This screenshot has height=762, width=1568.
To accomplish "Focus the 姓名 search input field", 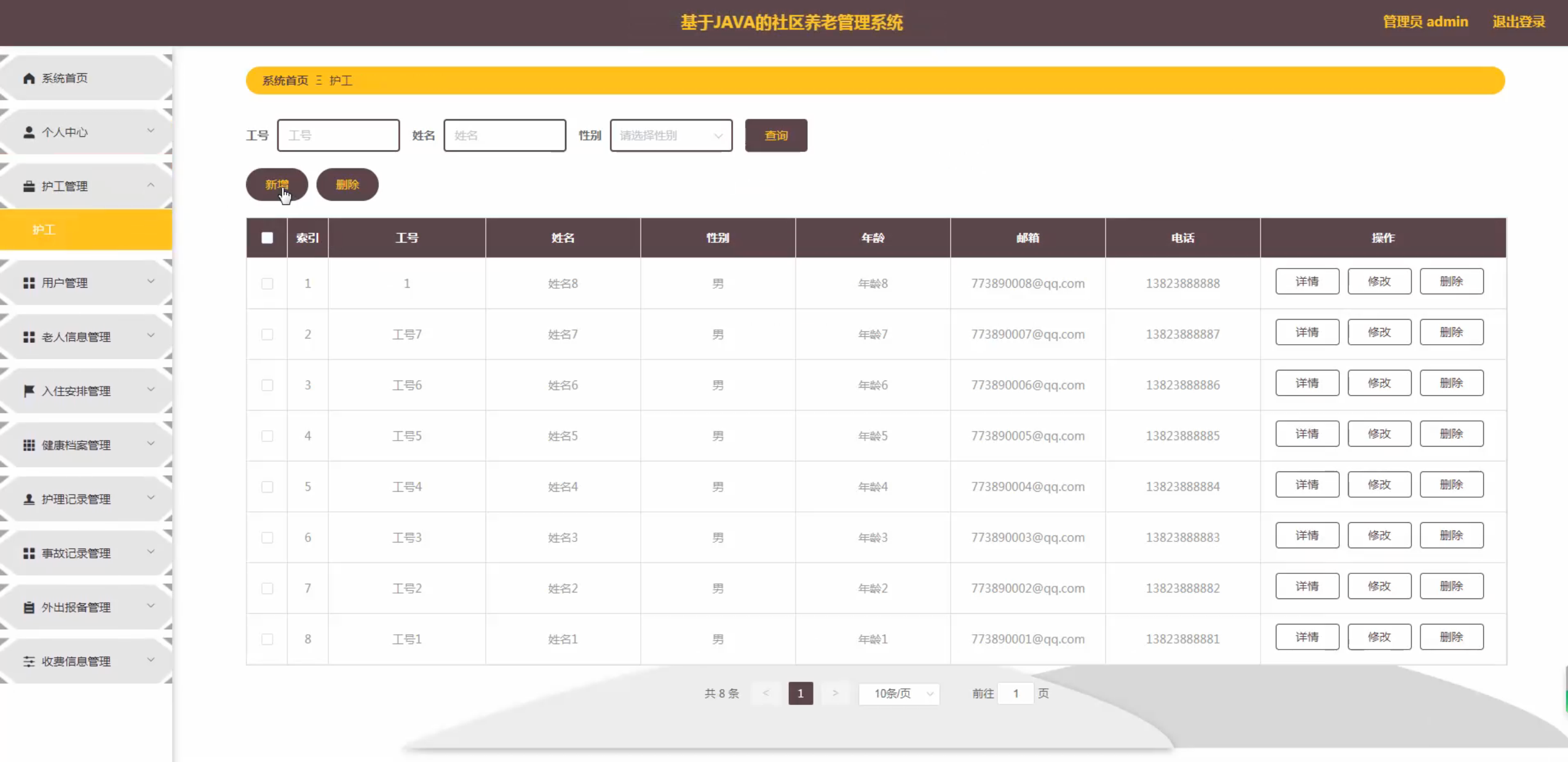I will pyautogui.click(x=505, y=135).
